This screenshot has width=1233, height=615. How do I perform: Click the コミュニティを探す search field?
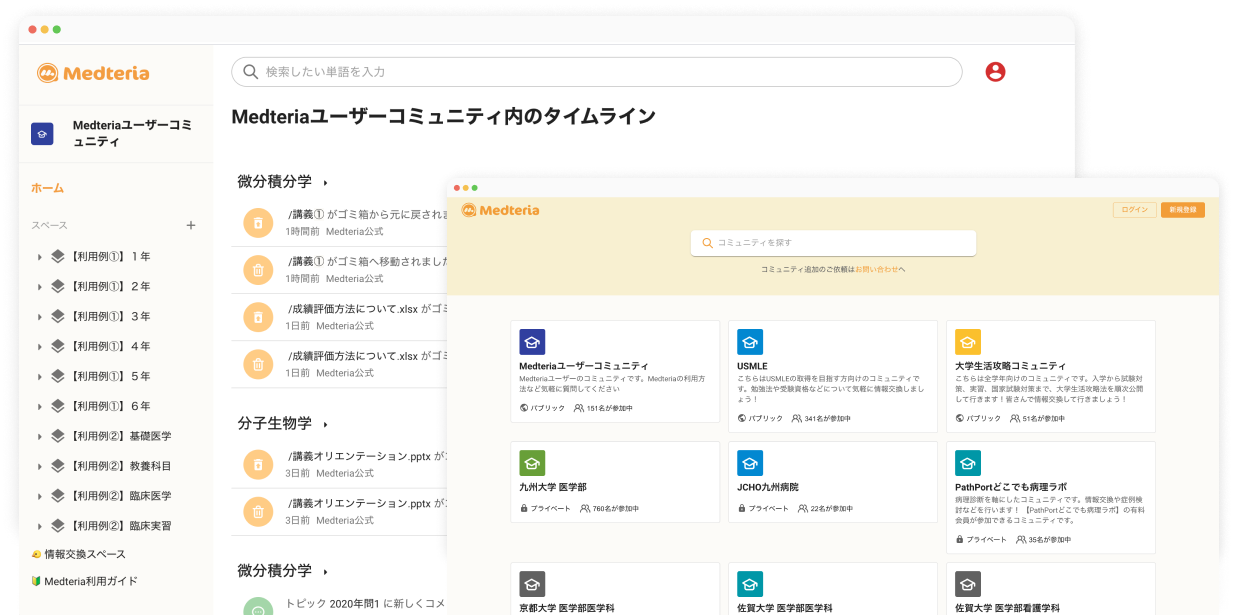833,243
